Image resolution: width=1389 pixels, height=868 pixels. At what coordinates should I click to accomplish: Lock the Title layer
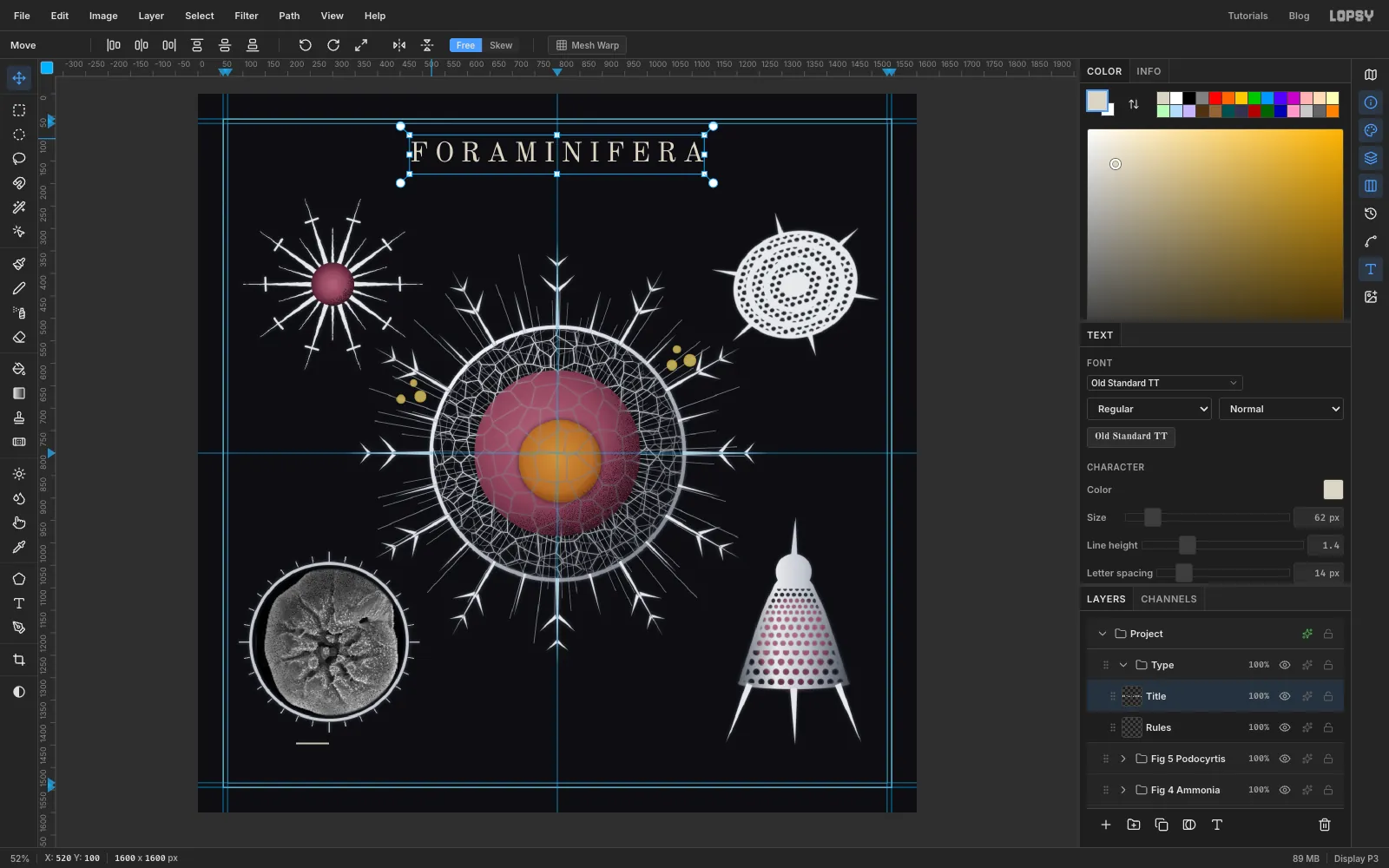1328,696
